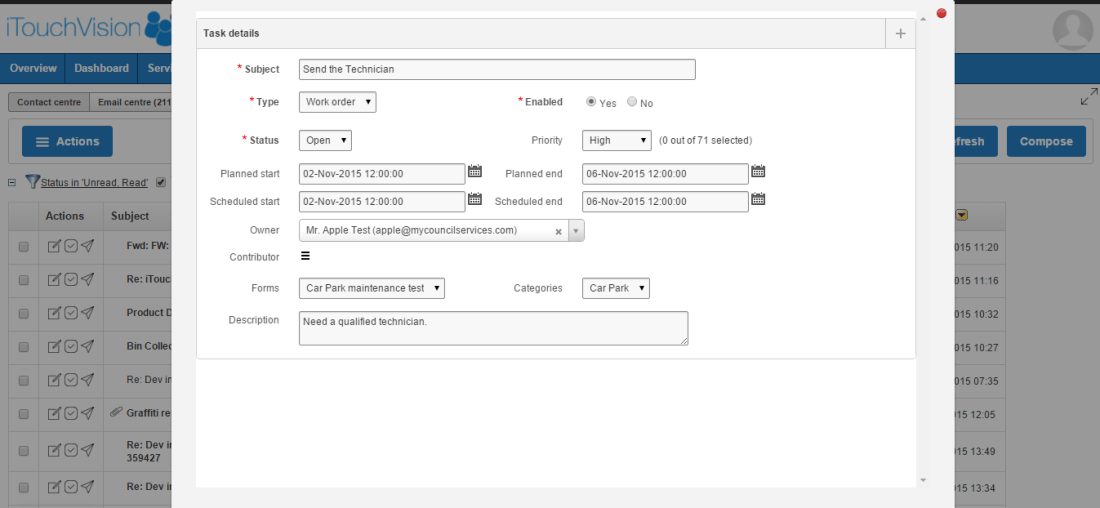Click the sort arrow in the date column
This screenshot has width=1100, height=508.
click(x=962, y=215)
